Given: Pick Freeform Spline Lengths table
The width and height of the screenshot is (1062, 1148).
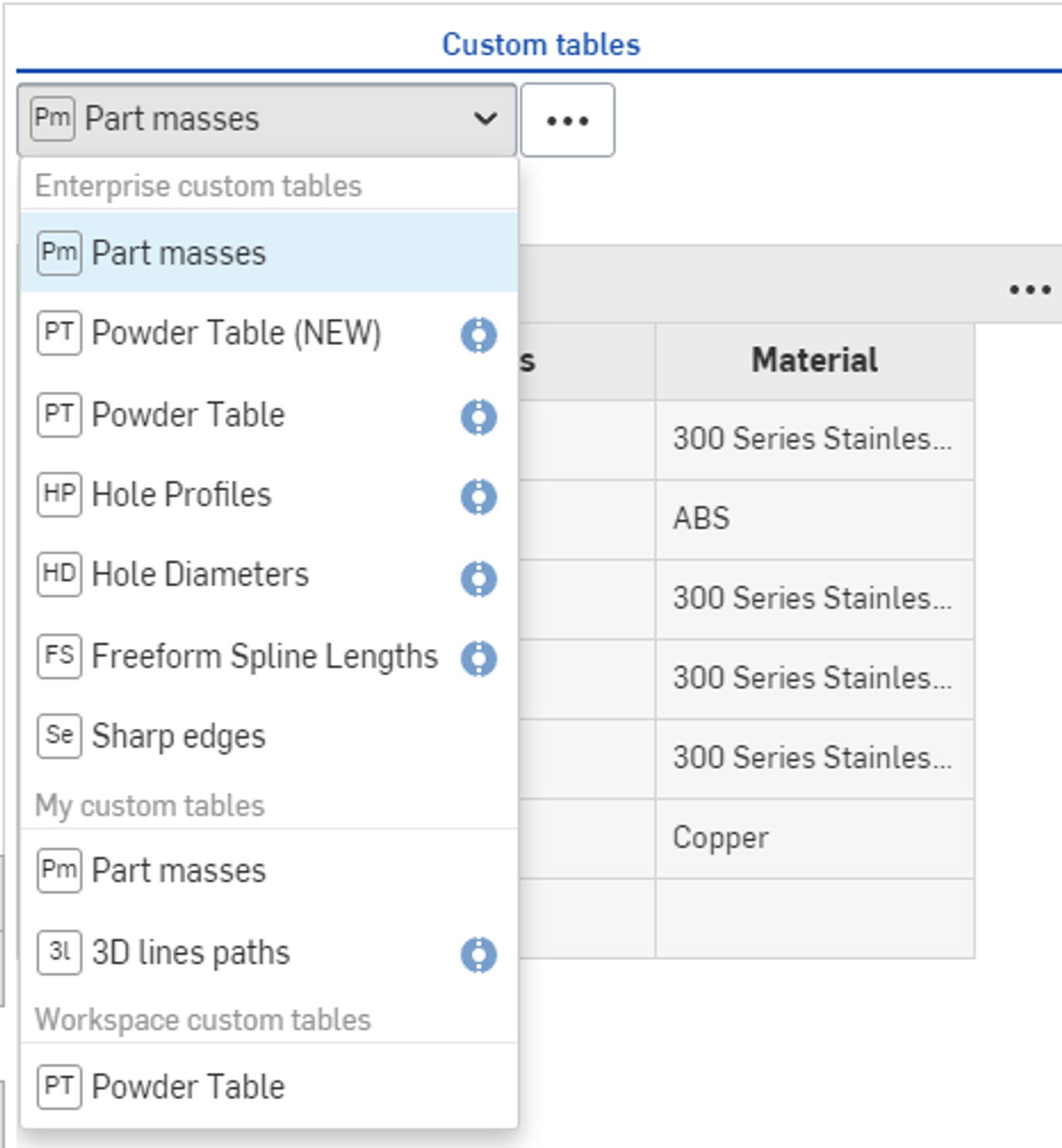Looking at the screenshot, I should 264,656.
